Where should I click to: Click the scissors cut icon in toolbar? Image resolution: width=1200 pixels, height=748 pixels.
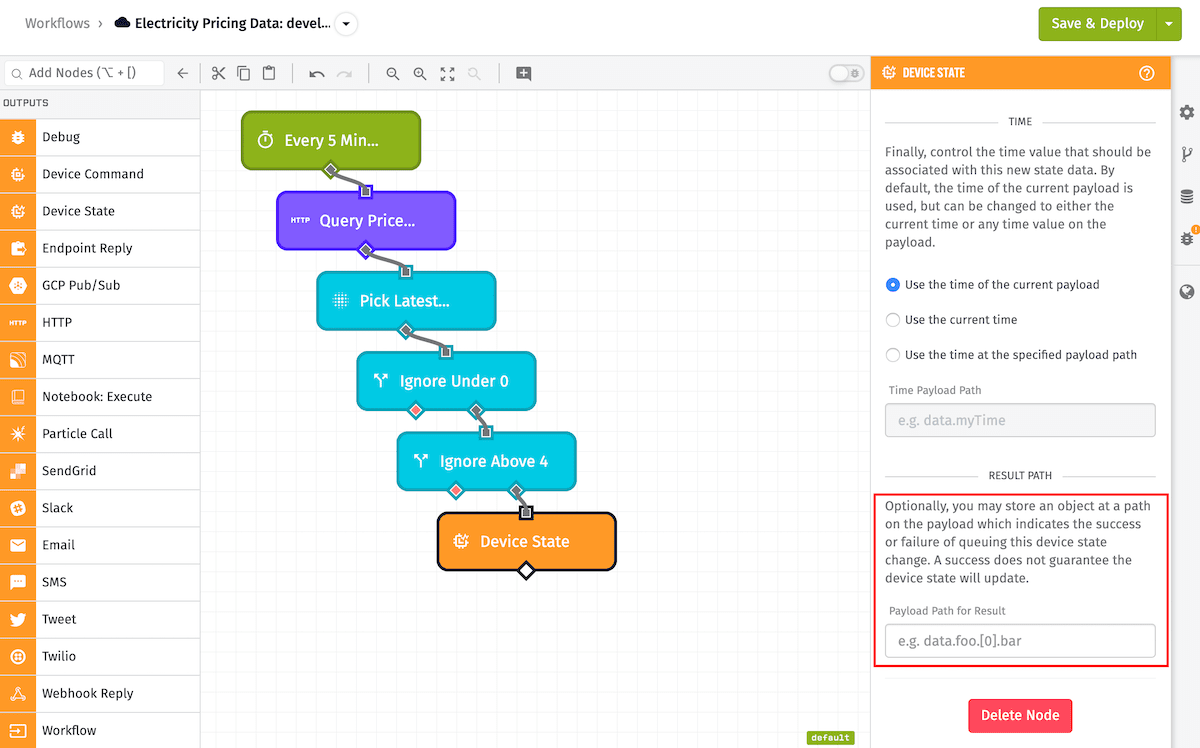pyautogui.click(x=218, y=73)
